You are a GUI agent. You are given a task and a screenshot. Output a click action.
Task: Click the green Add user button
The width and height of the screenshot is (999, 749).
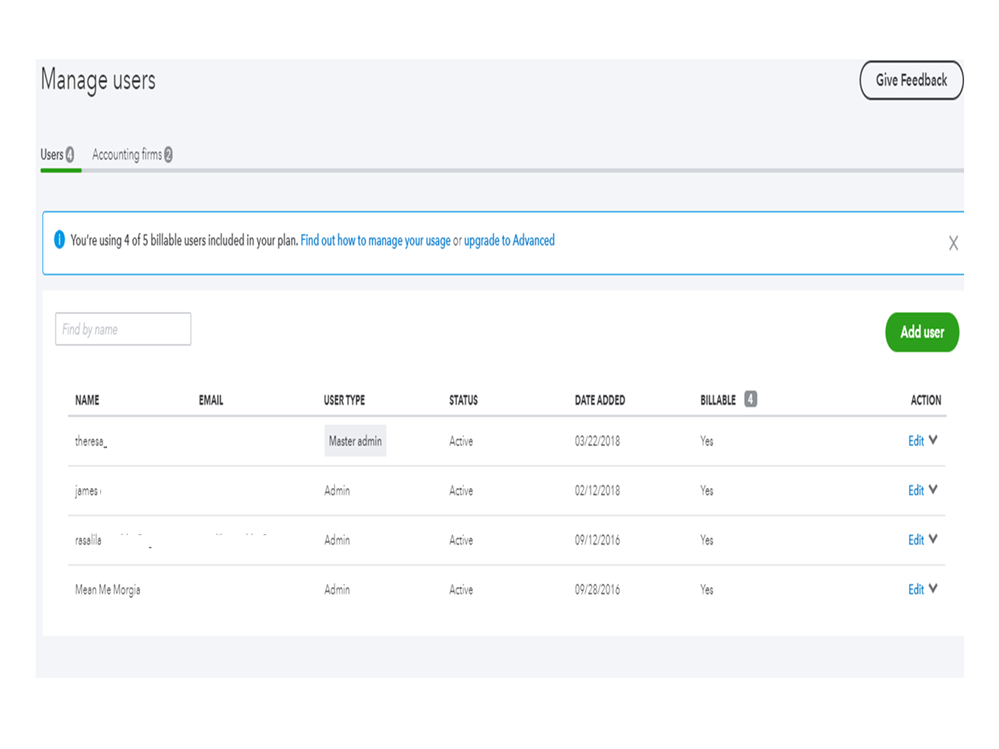921,332
